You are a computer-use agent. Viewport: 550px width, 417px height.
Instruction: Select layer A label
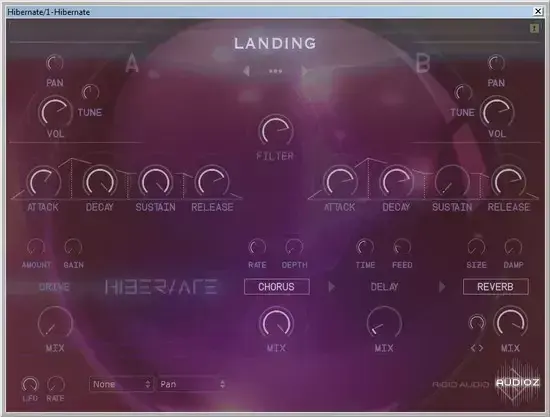pos(132,63)
